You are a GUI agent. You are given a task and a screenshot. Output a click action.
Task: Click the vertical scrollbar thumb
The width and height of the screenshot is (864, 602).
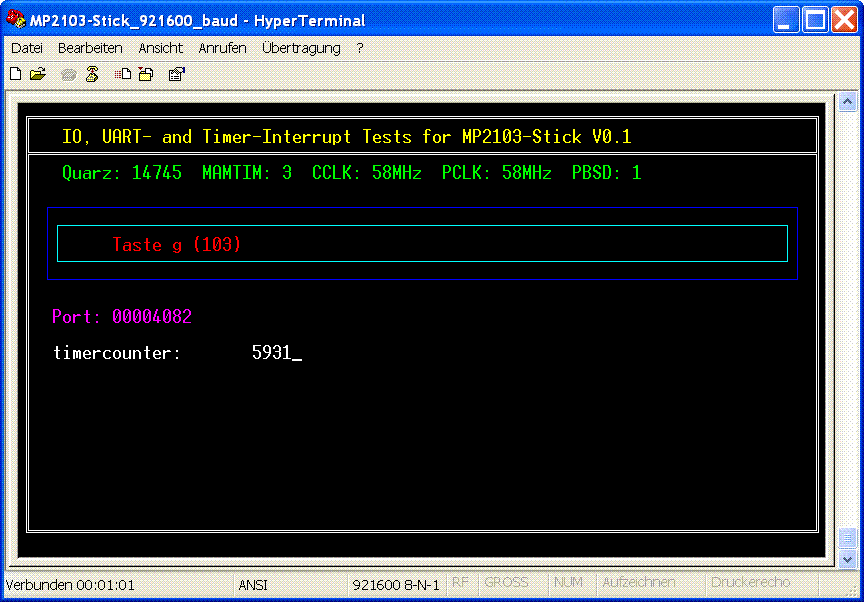tap(847, 538)
